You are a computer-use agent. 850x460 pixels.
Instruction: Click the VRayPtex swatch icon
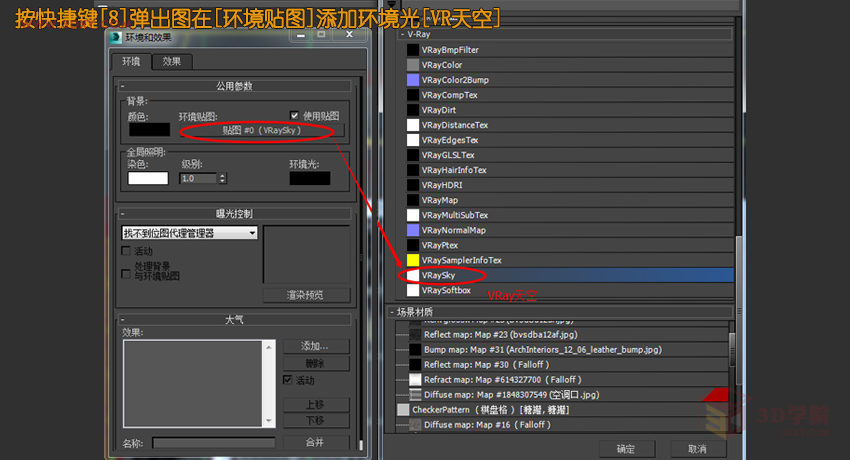coord(413,245)
